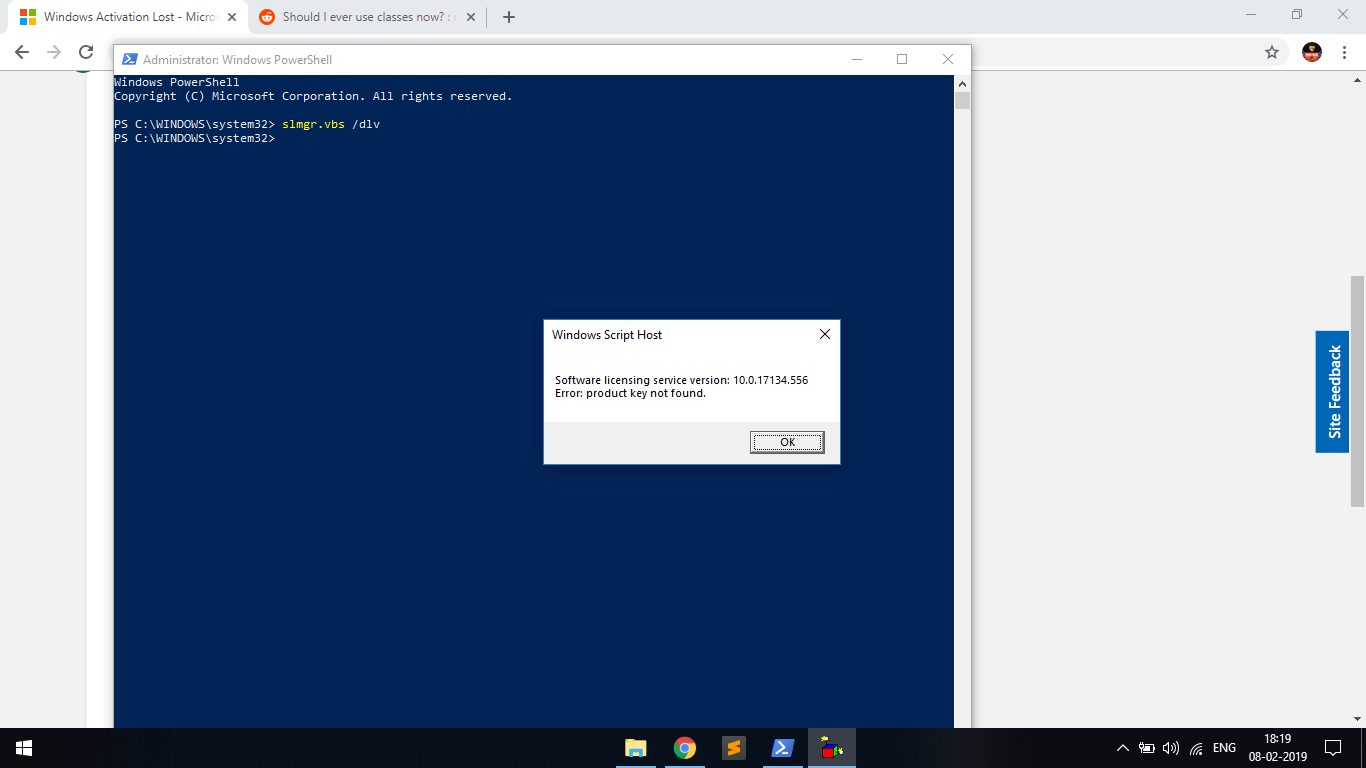This screenshot has width=1366, height=768.
Task: Close the PowerShell window
Action: [948, 60]
